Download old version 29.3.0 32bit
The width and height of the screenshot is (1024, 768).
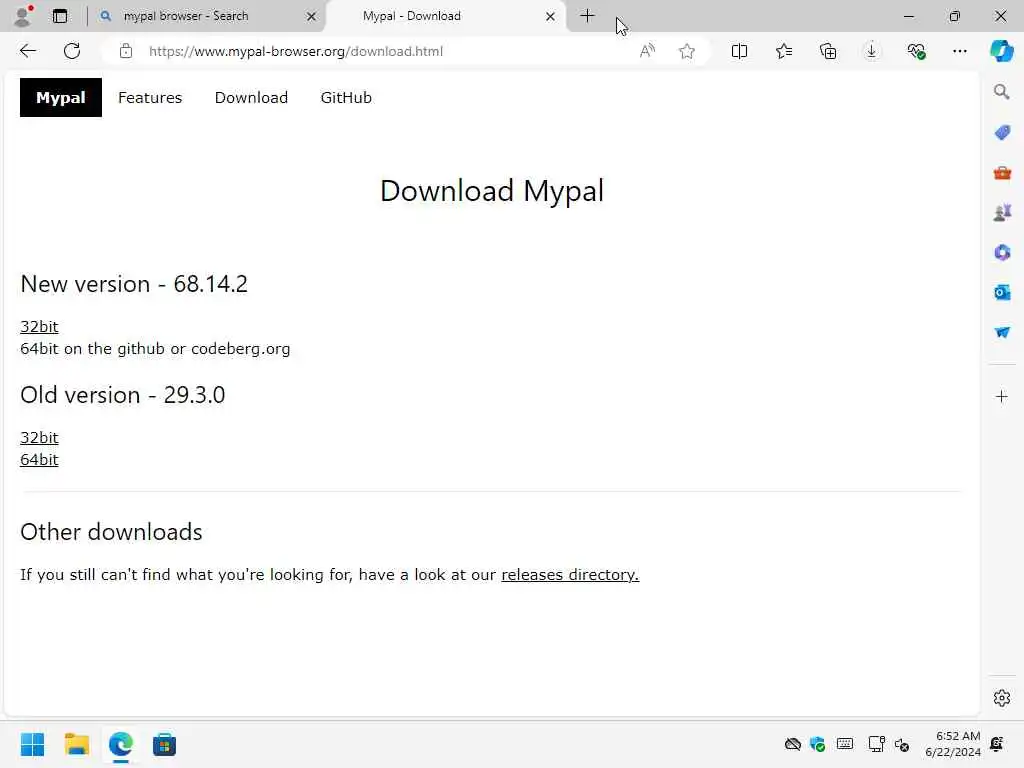point(39,438)
